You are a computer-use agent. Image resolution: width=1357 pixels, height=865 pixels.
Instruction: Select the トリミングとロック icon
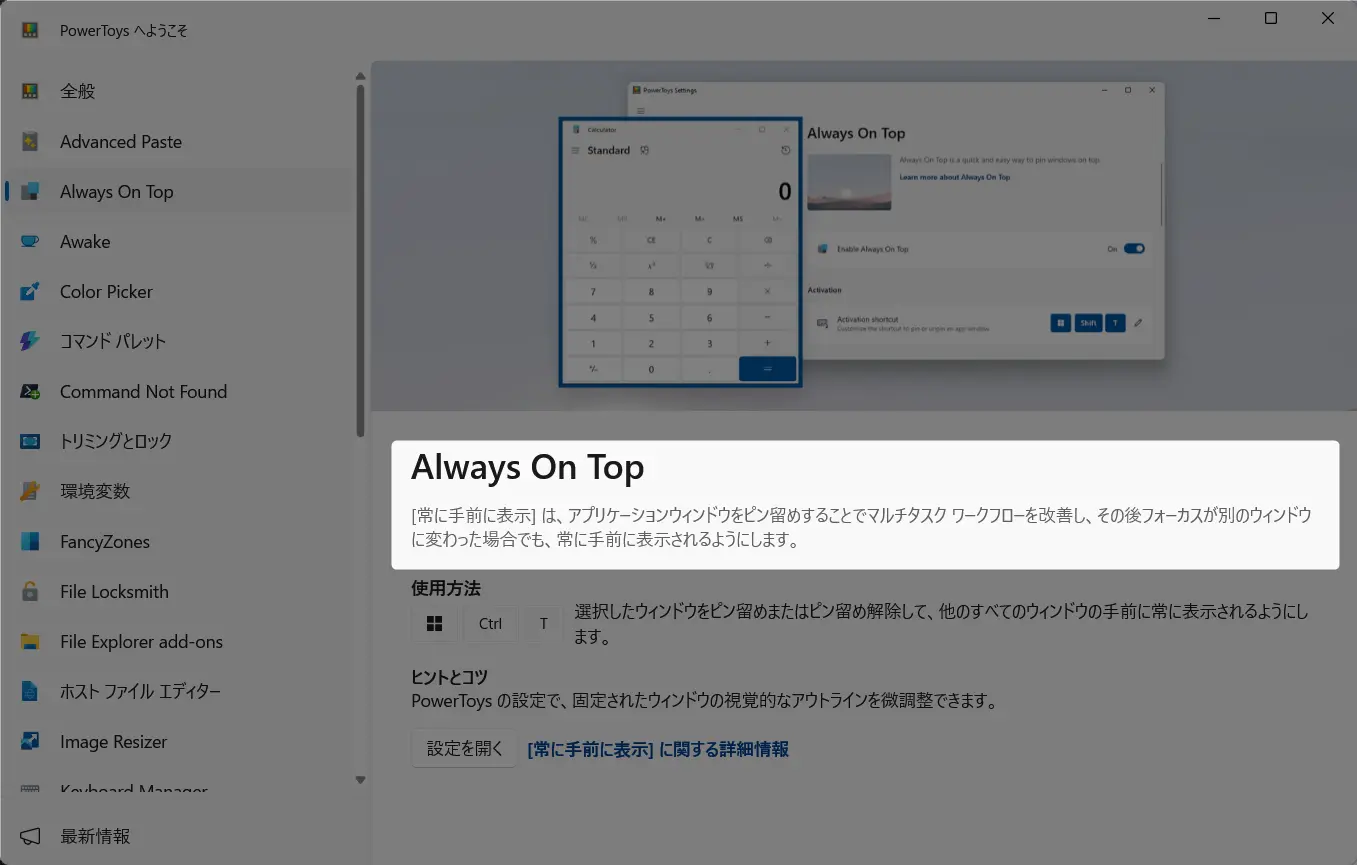coord(30,441)
